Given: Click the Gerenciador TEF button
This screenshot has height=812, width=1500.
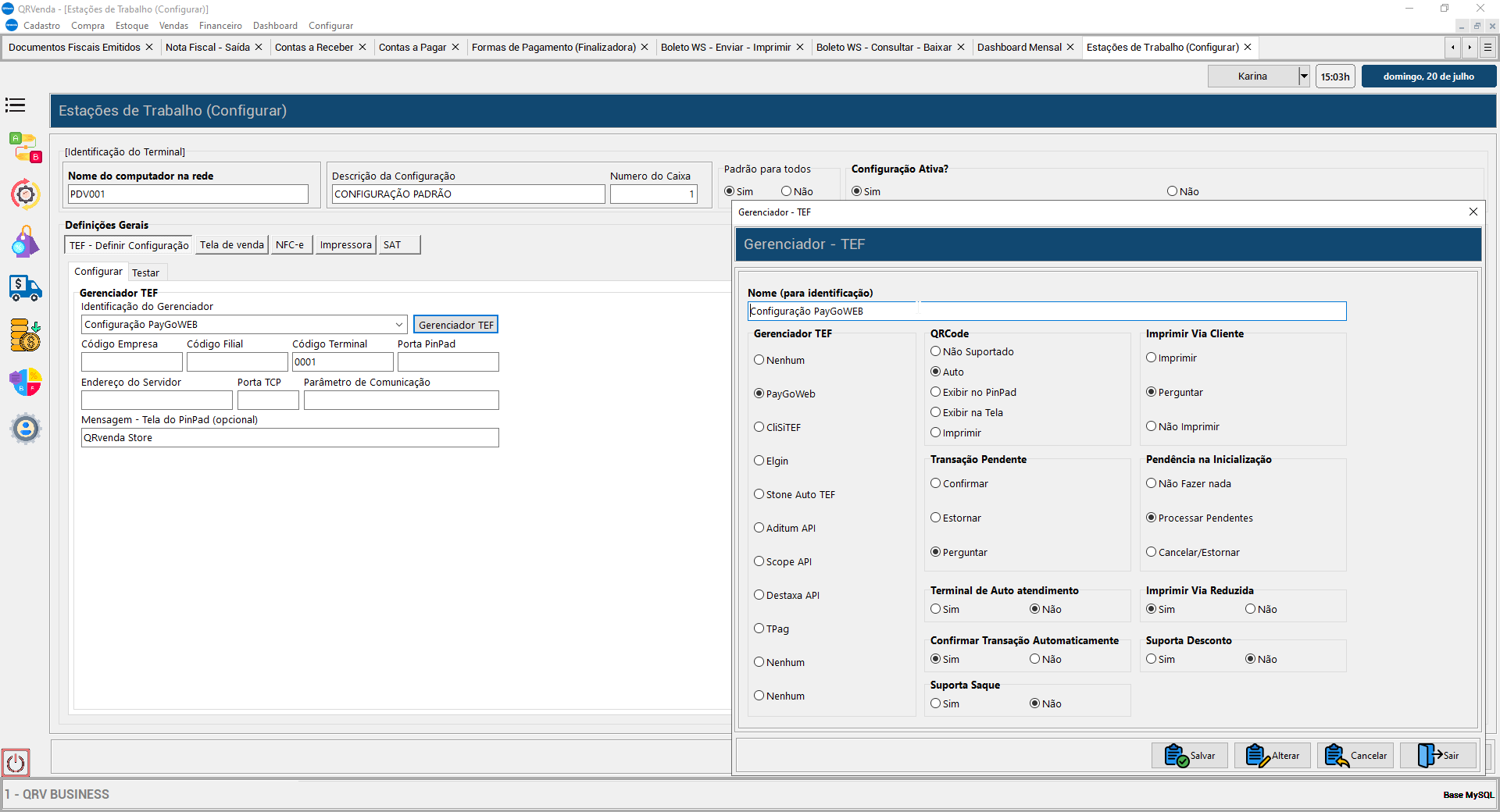Looking at the screenshot, I should pyautogui.click(x=455, y=325).
